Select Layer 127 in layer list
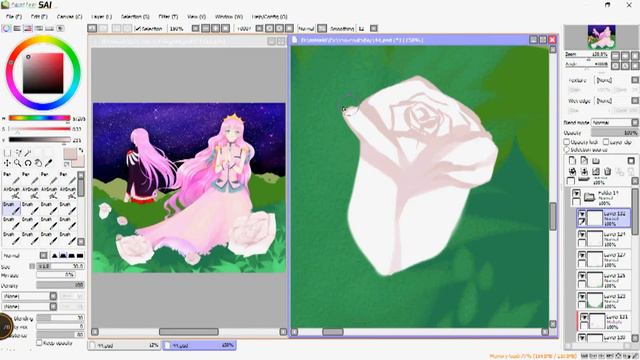The image size is (640, 360). click(x=604, y=259)
